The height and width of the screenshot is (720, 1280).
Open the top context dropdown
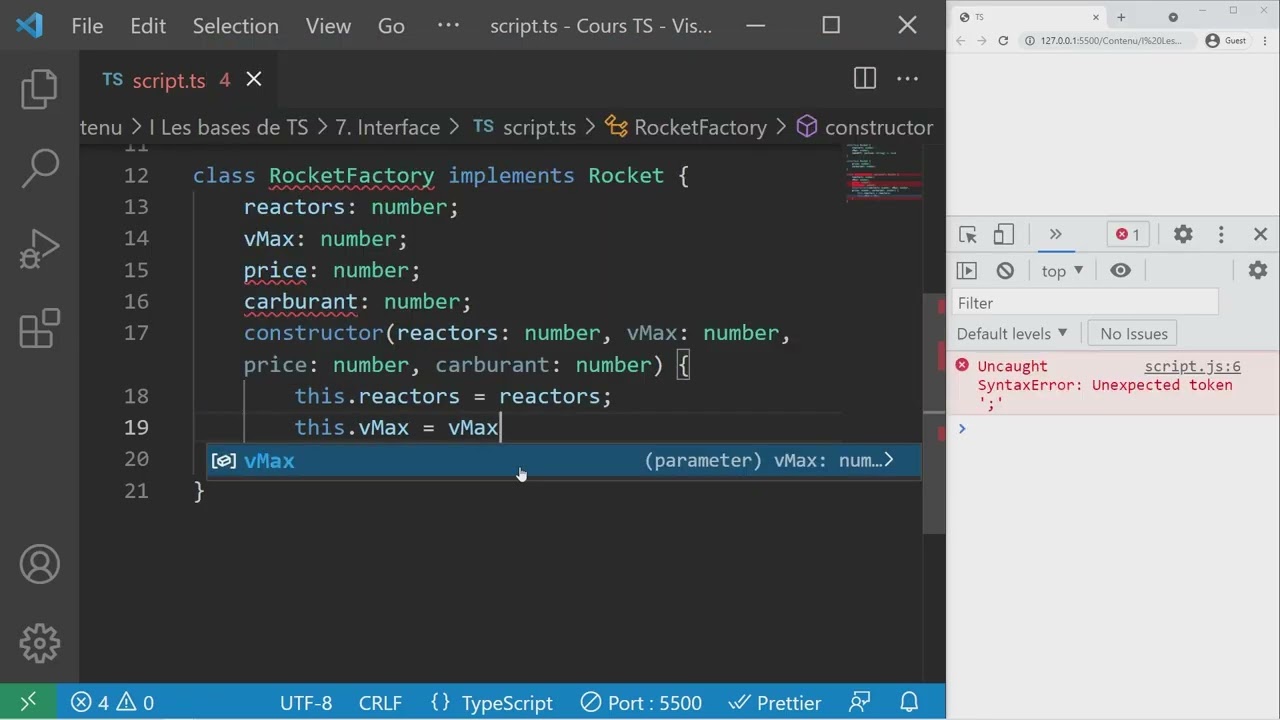(x=1062, y=270)
